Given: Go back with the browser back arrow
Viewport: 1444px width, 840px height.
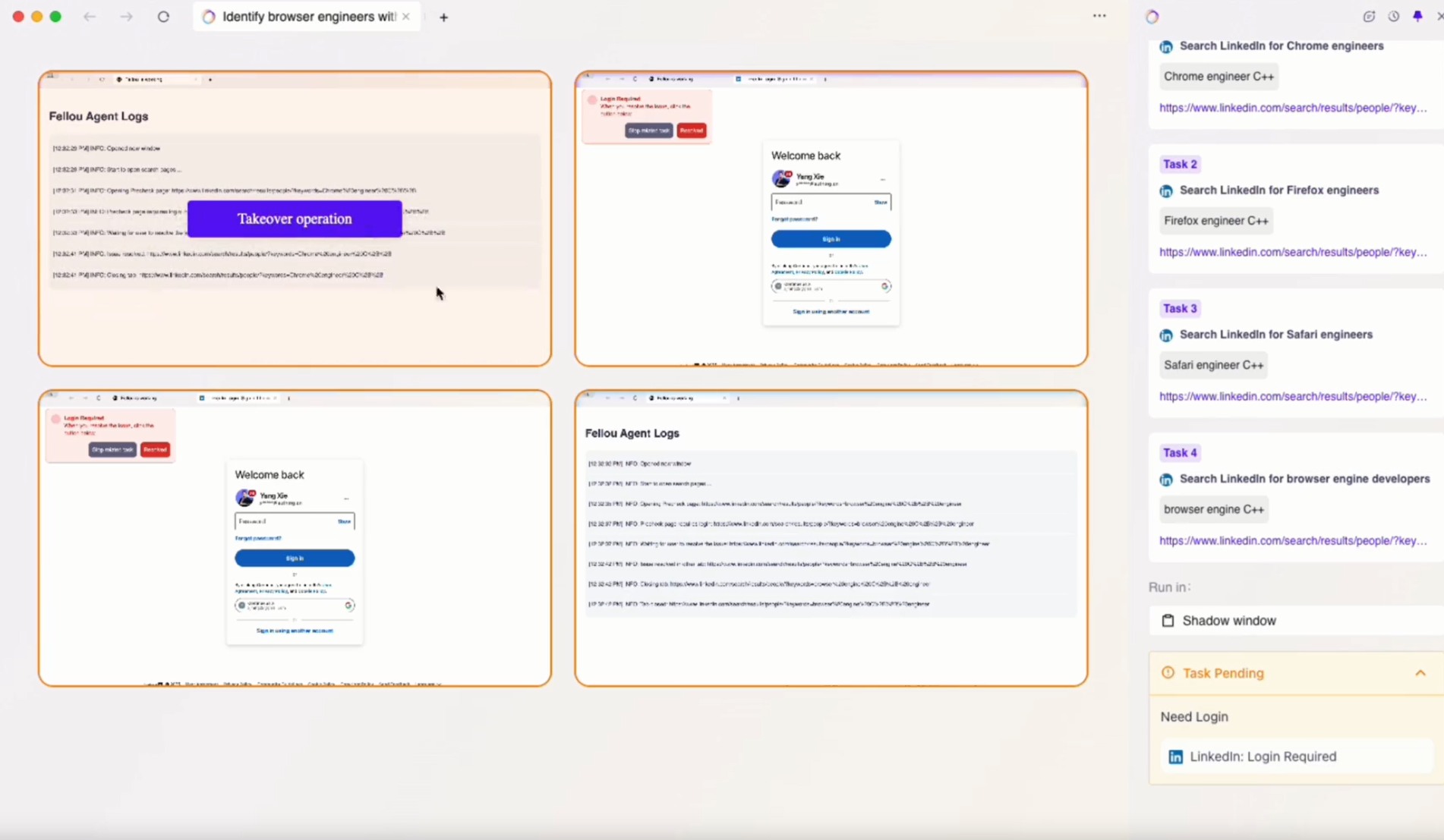Looking at the screenshot, I should pos(90,17).
